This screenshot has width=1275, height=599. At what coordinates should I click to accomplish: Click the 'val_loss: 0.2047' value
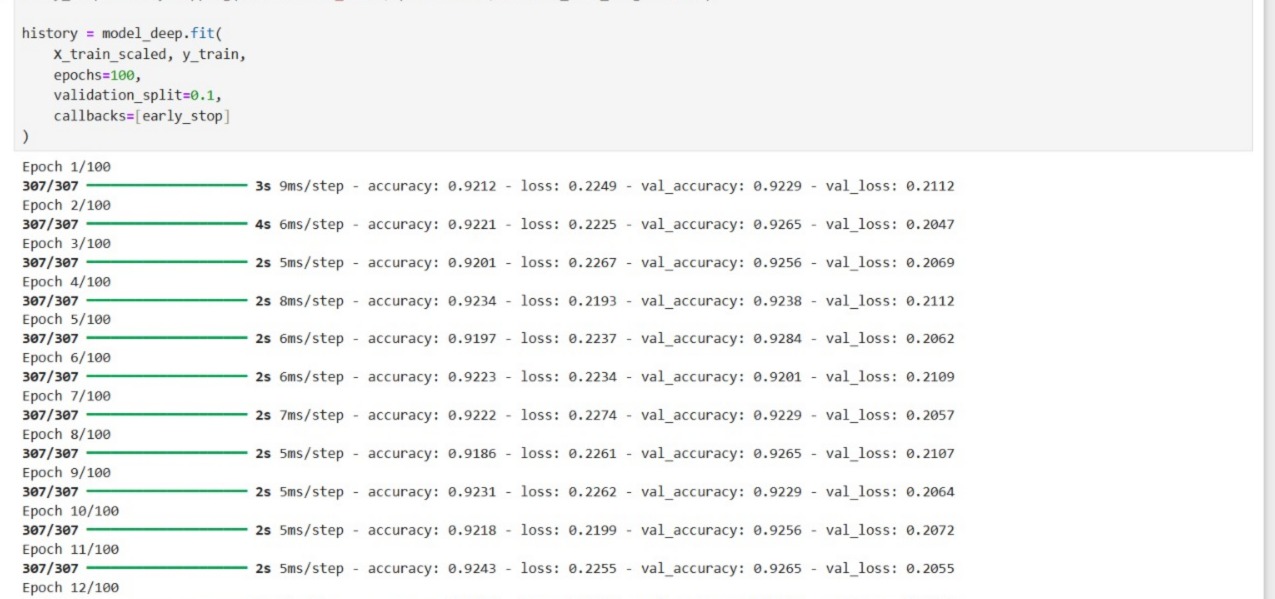pos(890,224)
